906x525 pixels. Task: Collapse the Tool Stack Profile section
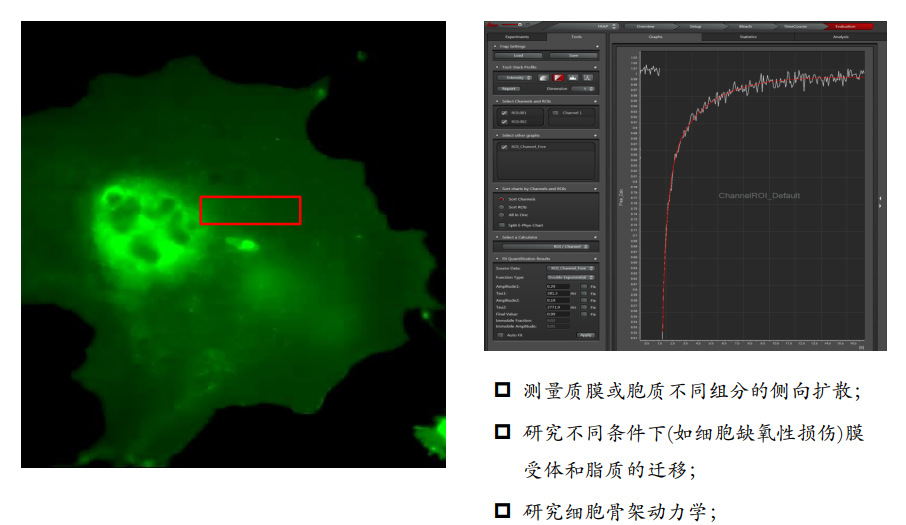pos(497,67)
